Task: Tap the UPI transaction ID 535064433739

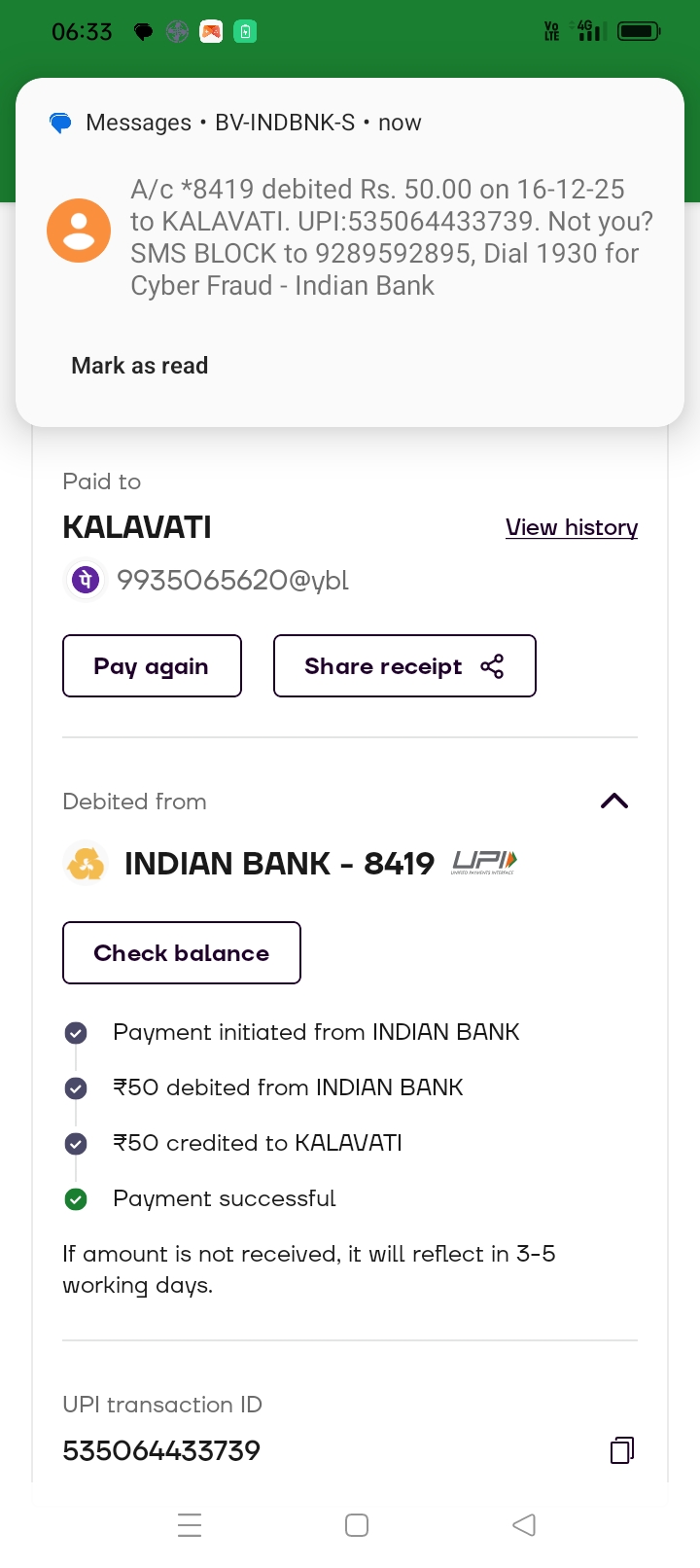Action: pyautogui.click(x=161, y=1450)
